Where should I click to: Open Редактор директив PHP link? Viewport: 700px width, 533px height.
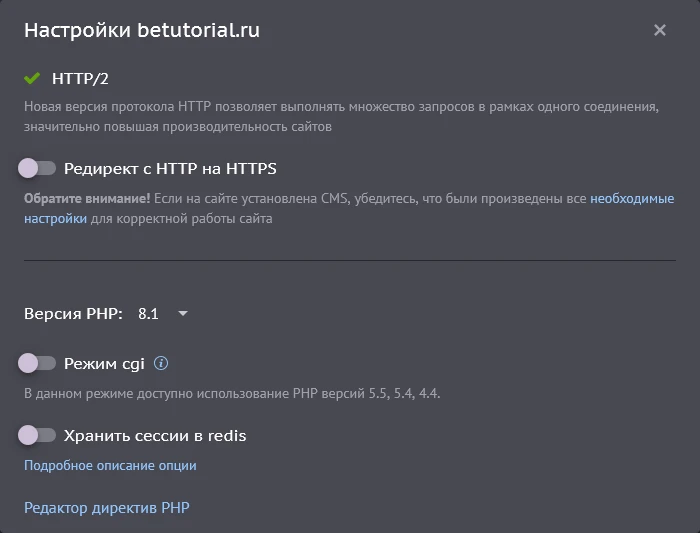[107, 508]
